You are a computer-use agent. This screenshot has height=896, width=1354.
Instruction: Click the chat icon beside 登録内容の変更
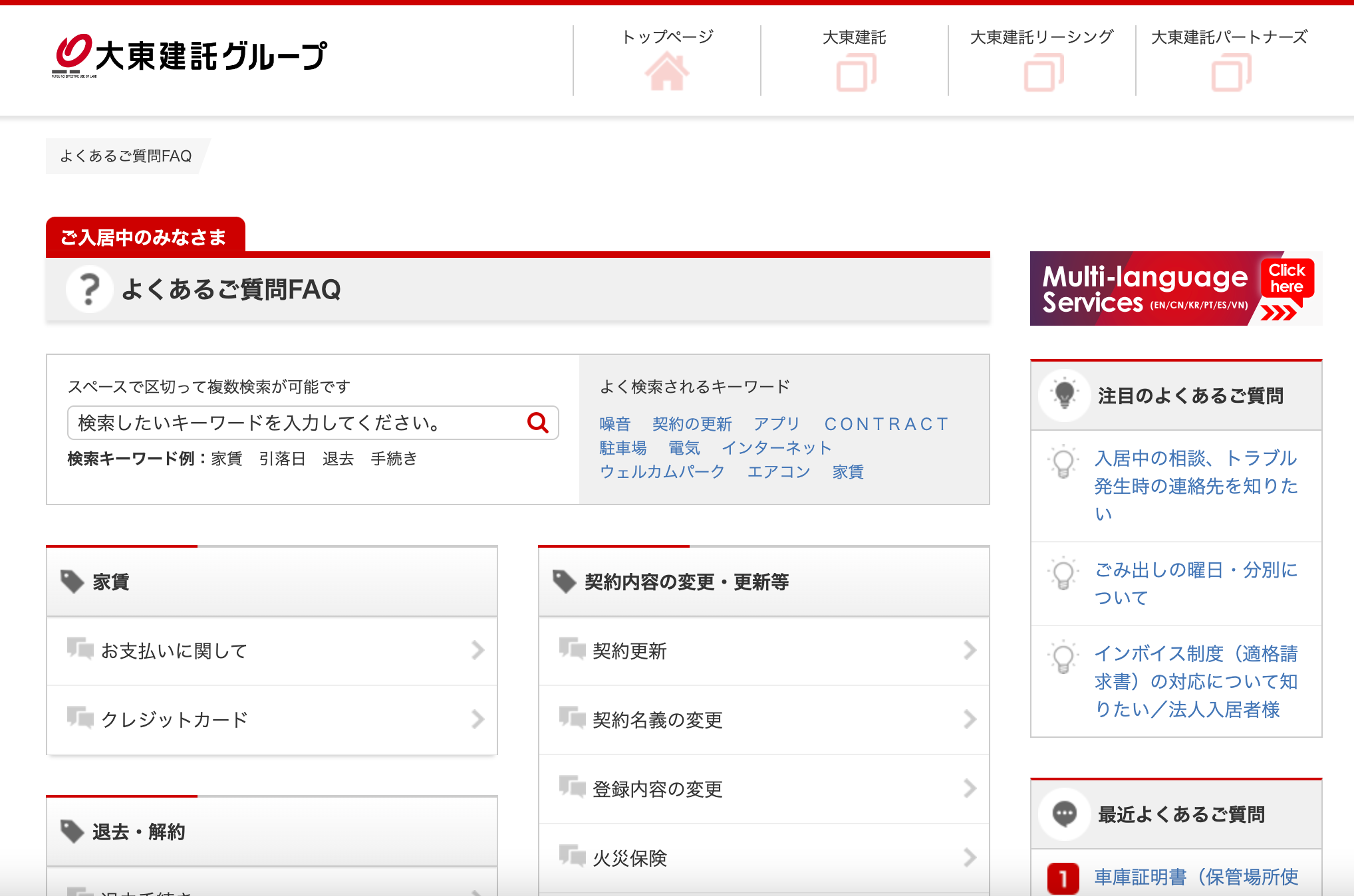[572, 786]
